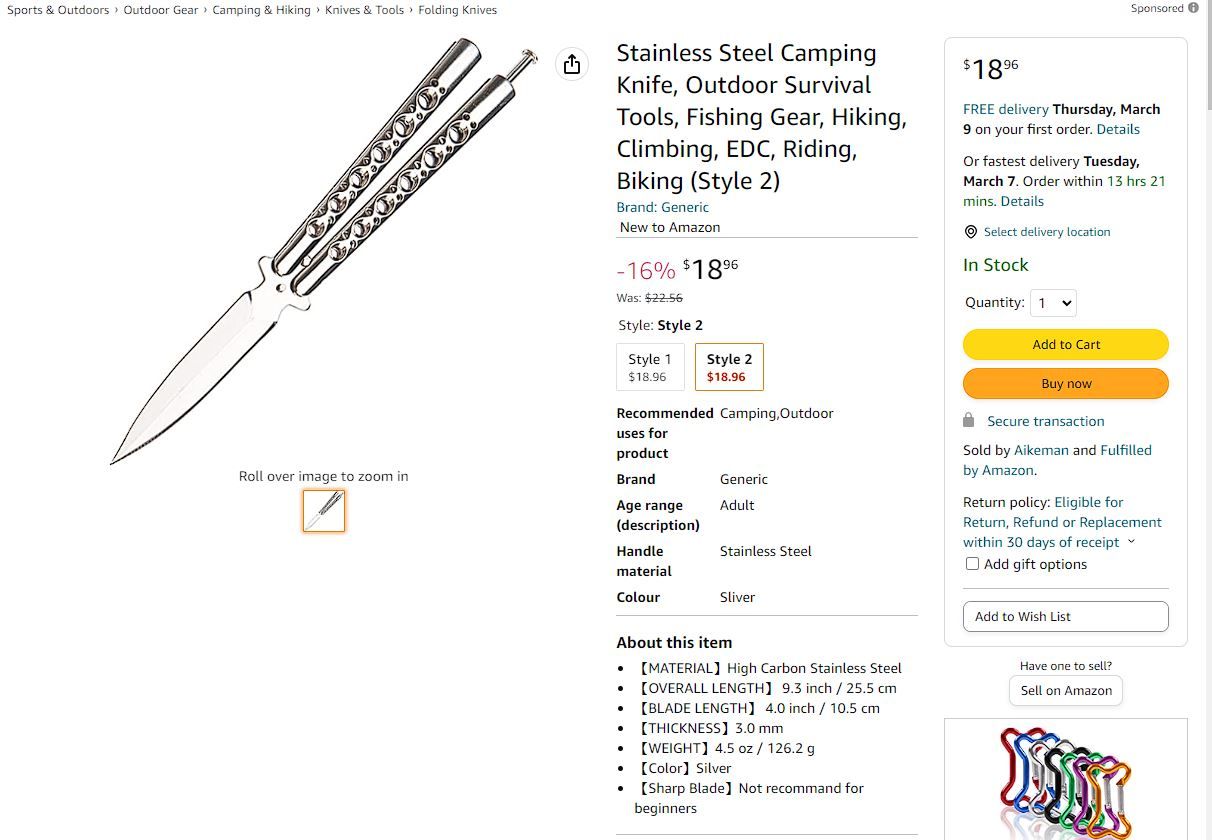The height and width of the screenshot is (840, 1212).
Task: Open the Quantity dropdown
Action: coord(1053,302)
